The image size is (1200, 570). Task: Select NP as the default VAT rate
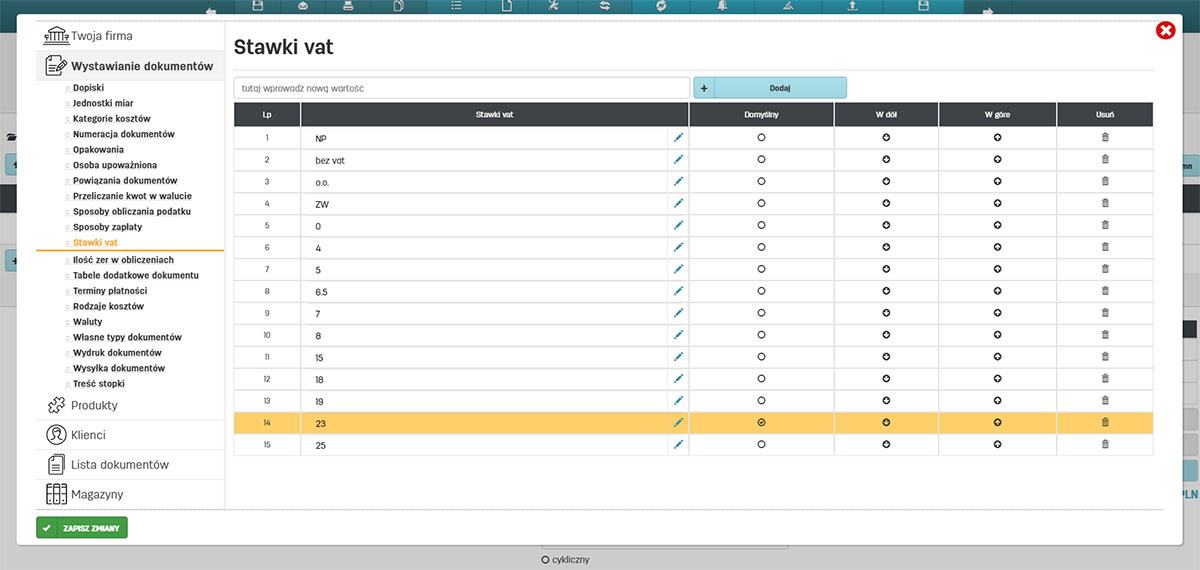761,137
